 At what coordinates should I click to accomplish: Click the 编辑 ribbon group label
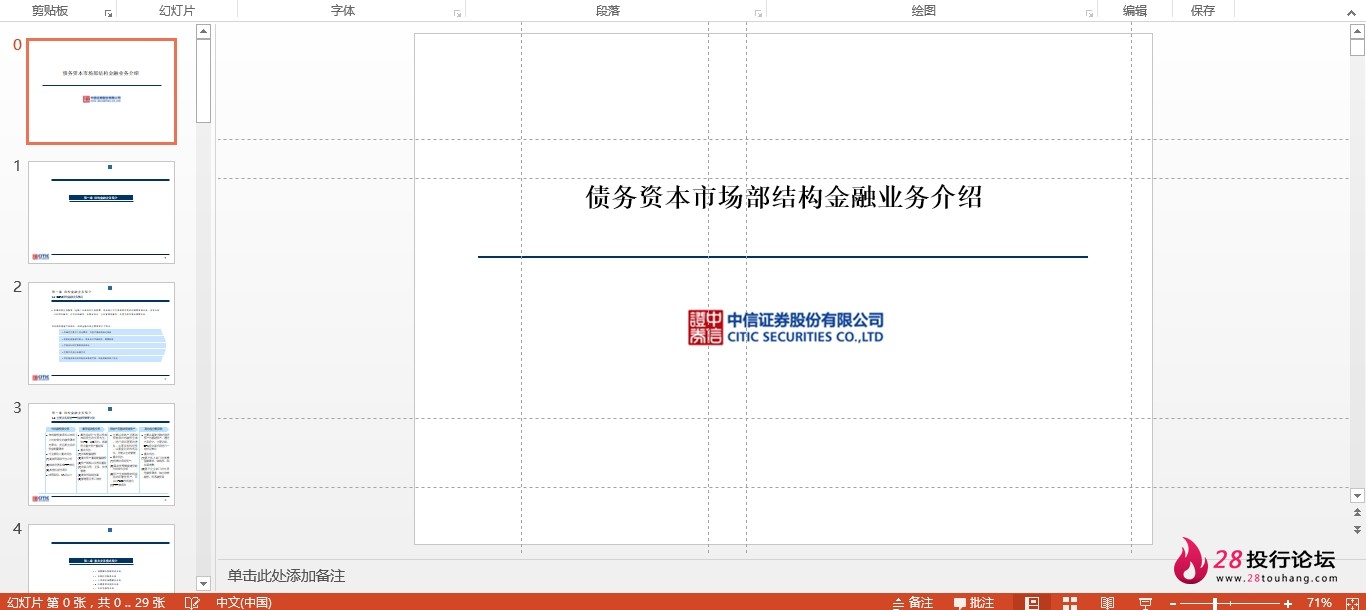tap(1135, 11)
